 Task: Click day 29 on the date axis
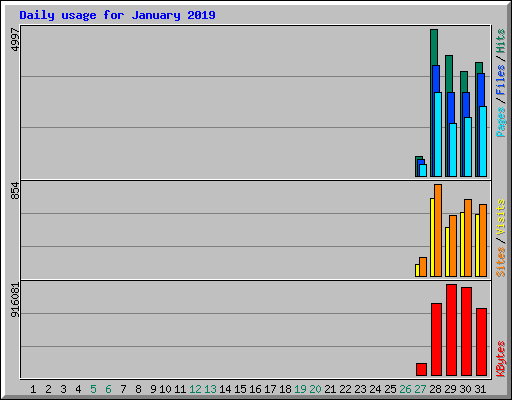coord(450,389)
